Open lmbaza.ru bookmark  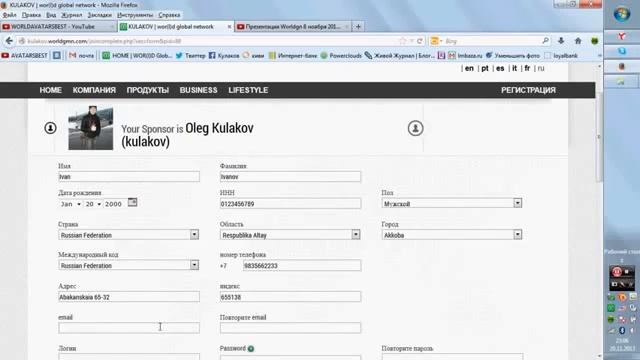[465, 56]
